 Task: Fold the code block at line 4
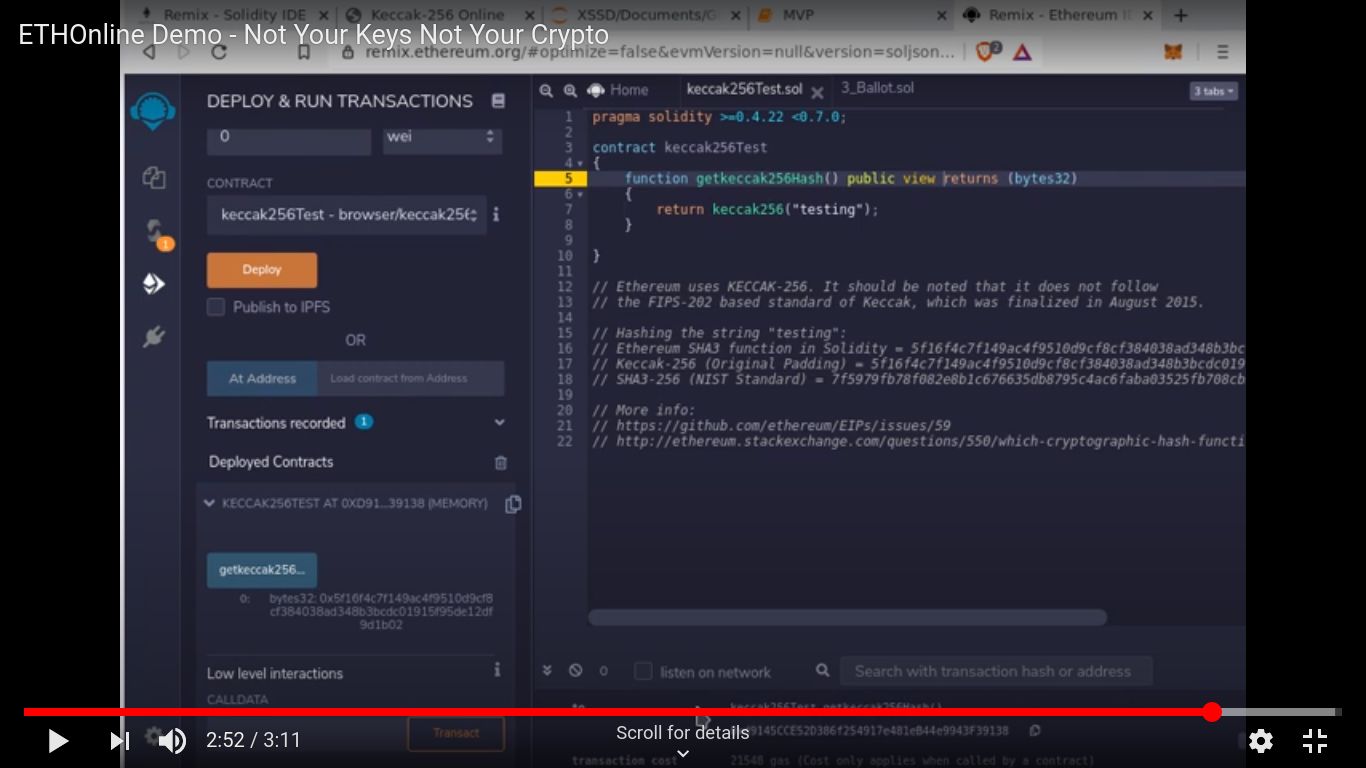click(581, 163)
